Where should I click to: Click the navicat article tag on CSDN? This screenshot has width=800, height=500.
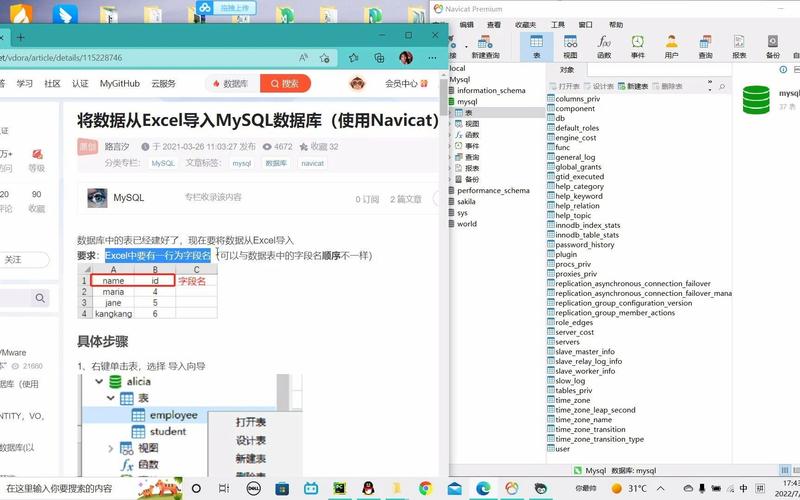312,163
